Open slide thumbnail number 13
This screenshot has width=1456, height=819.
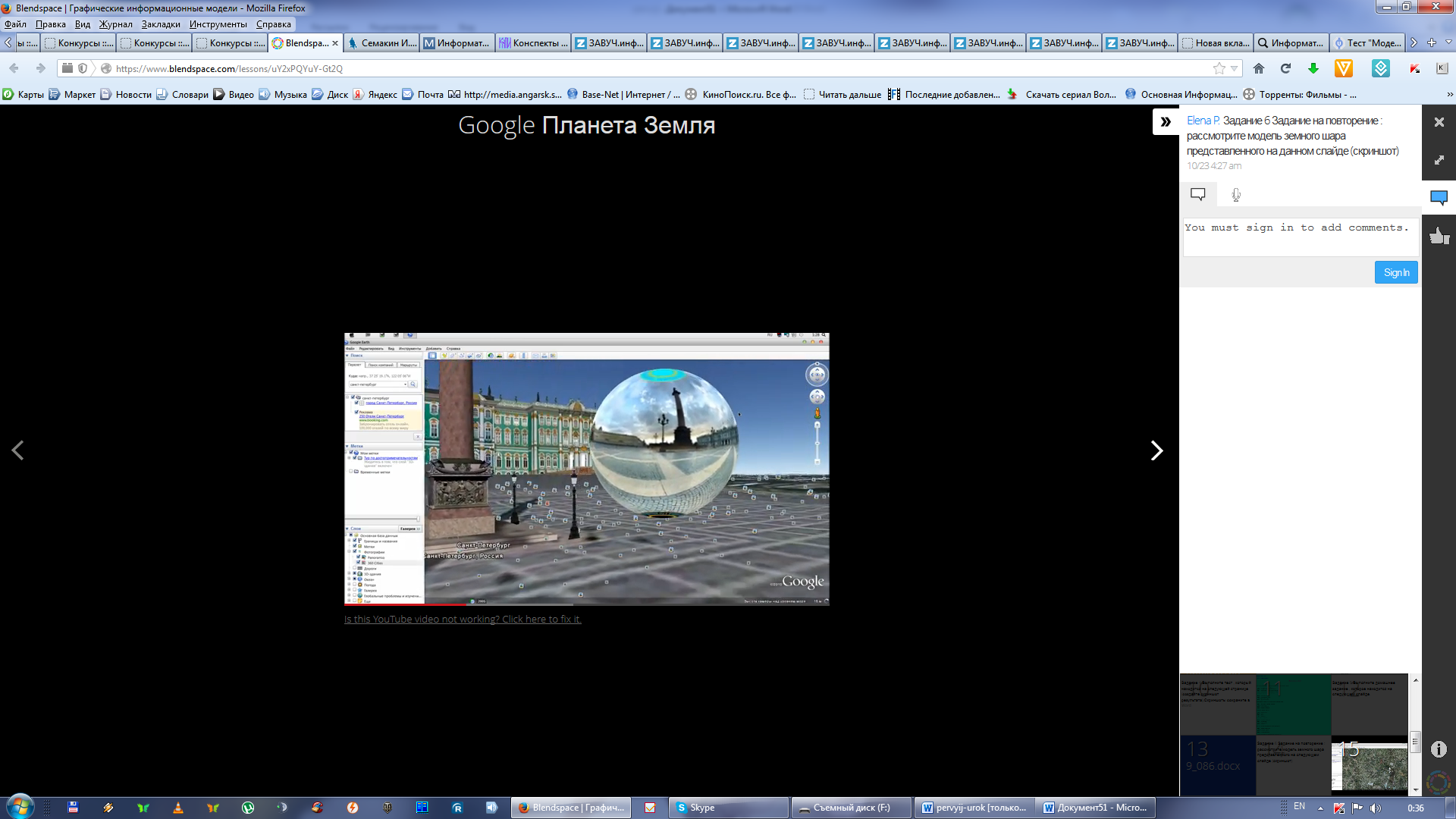point(1217,764)
